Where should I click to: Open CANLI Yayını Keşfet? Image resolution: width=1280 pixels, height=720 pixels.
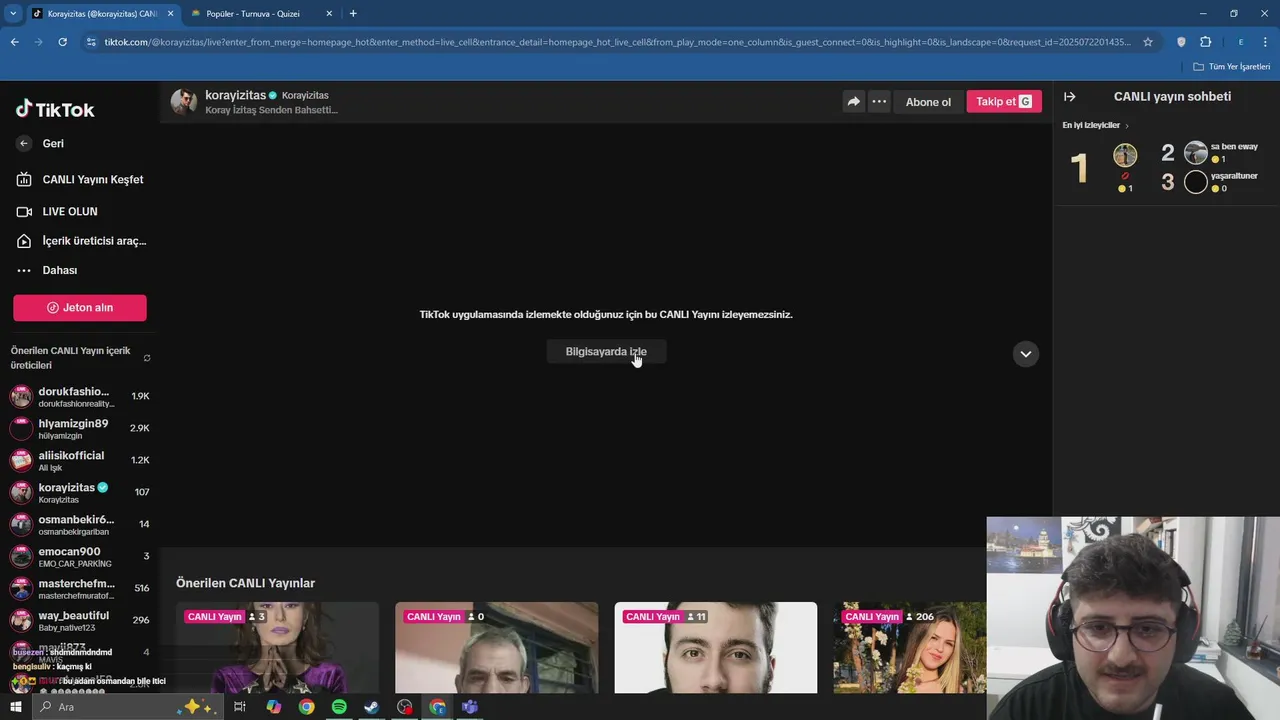[80, 180]
